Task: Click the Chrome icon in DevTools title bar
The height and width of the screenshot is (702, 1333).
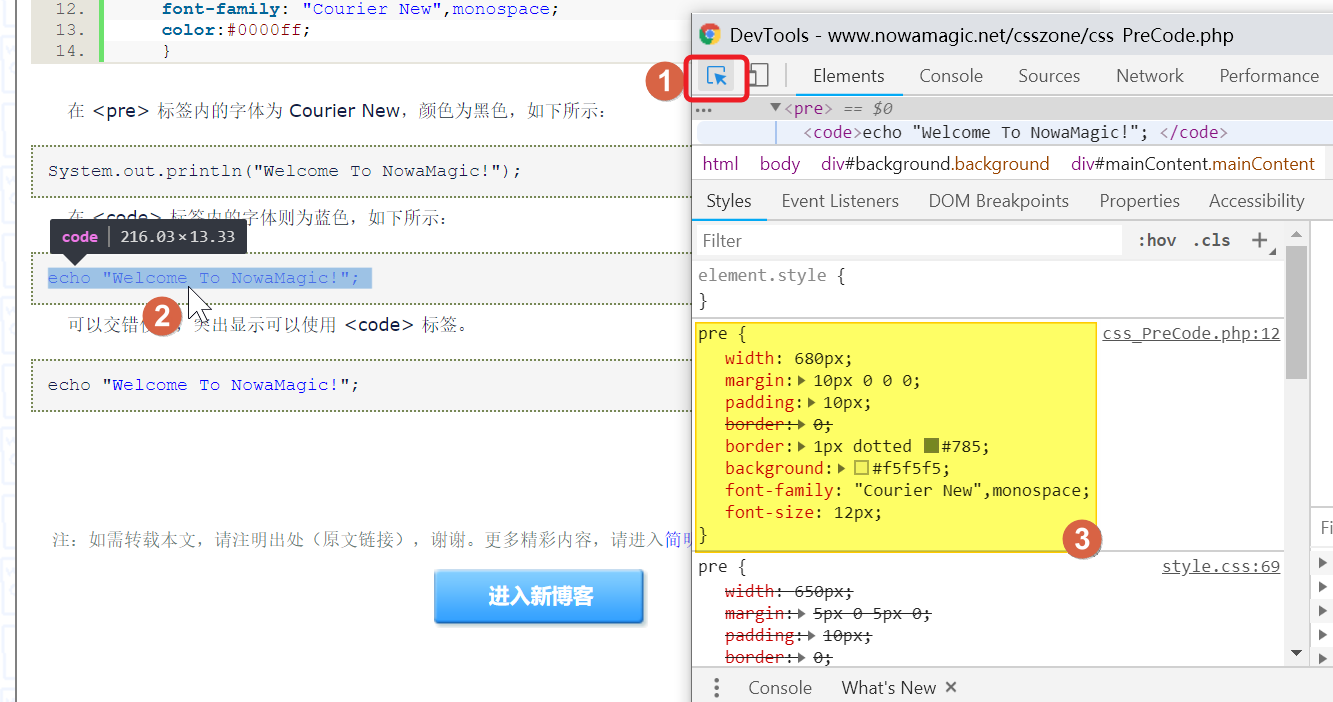Action: click(710, 35)
